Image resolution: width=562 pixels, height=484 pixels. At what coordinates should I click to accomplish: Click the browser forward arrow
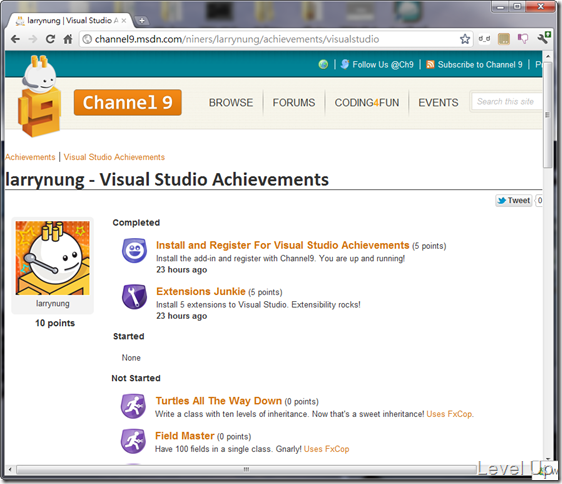pyautogui.click(x=33, y=39)
